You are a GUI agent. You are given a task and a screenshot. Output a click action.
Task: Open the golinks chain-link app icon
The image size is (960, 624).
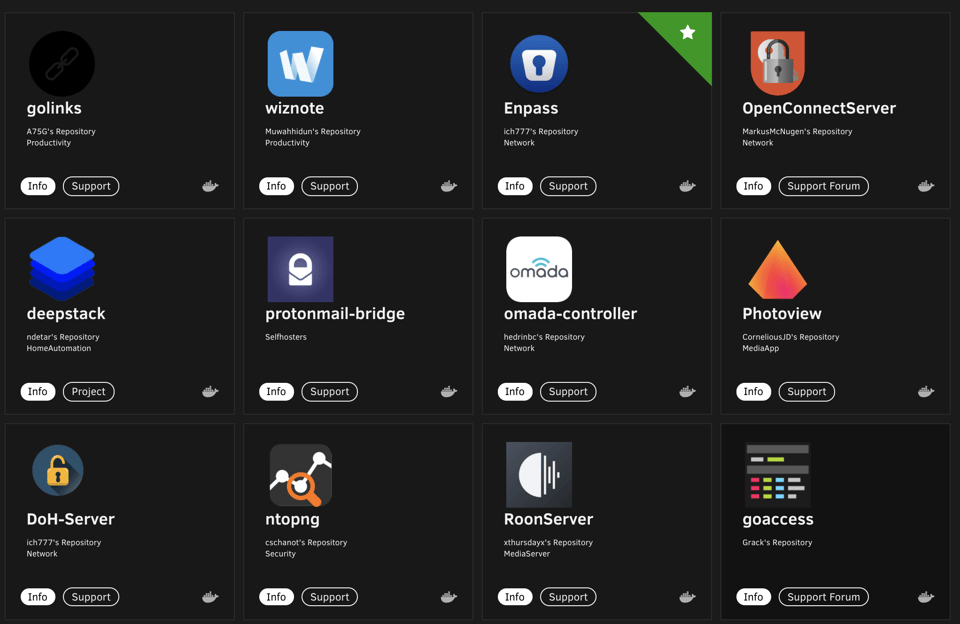(61, 62)
